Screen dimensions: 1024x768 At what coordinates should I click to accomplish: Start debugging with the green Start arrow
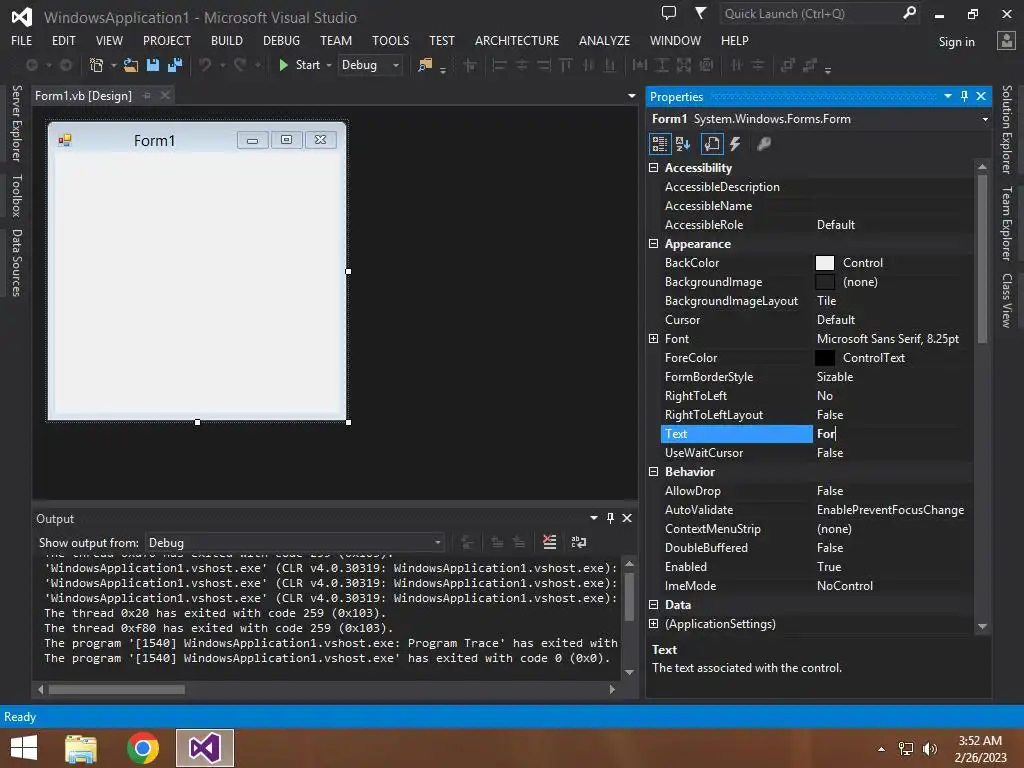[283, 65]
